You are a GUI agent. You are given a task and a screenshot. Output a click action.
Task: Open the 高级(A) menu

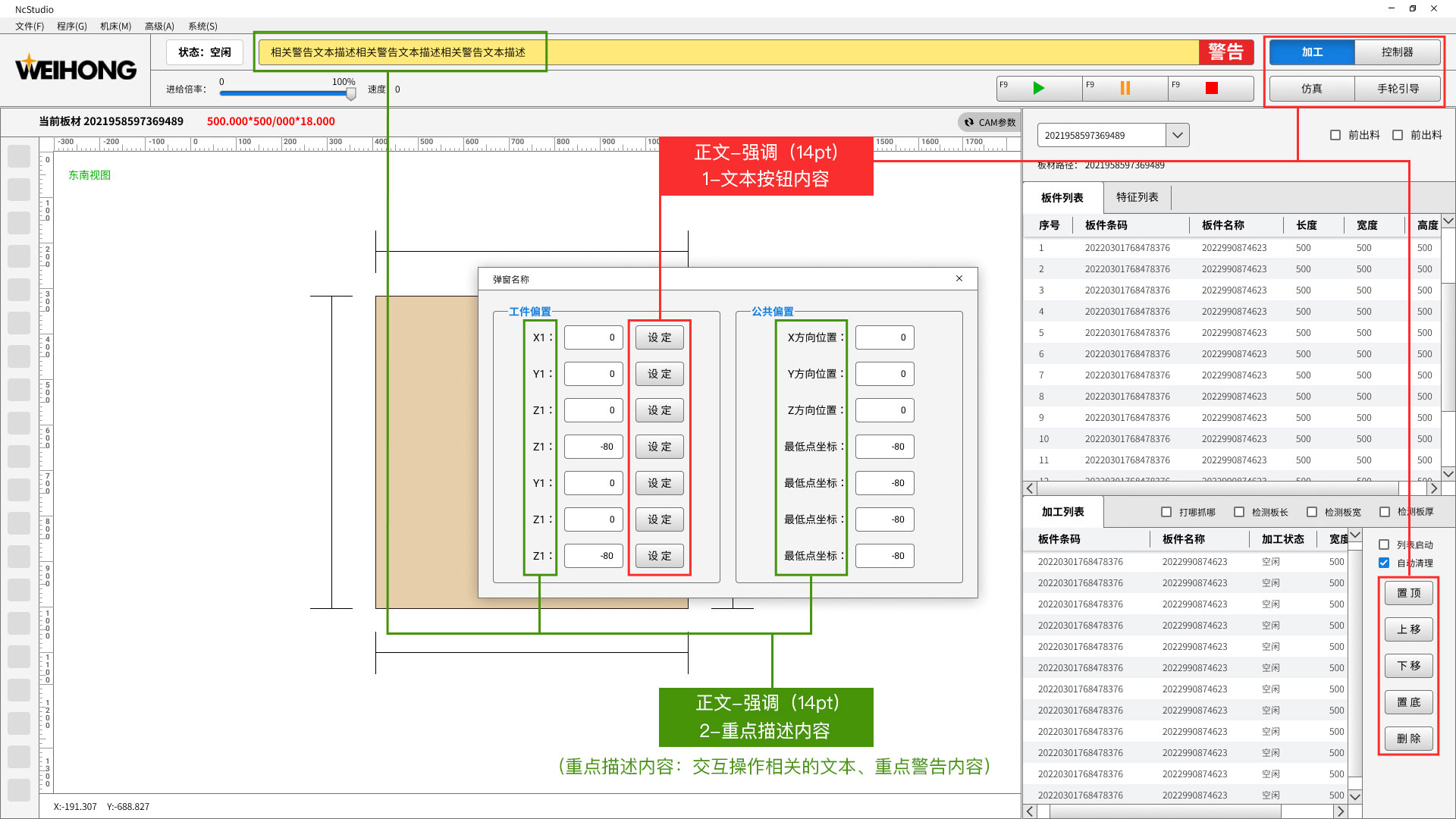click(159, 26)
